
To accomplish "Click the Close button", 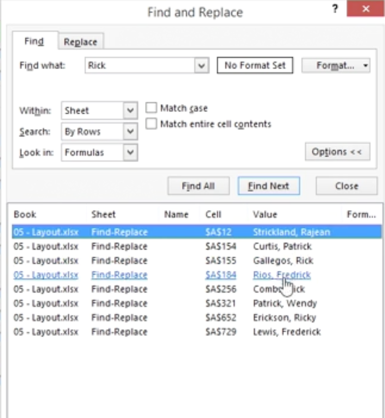I will [347, 186].
